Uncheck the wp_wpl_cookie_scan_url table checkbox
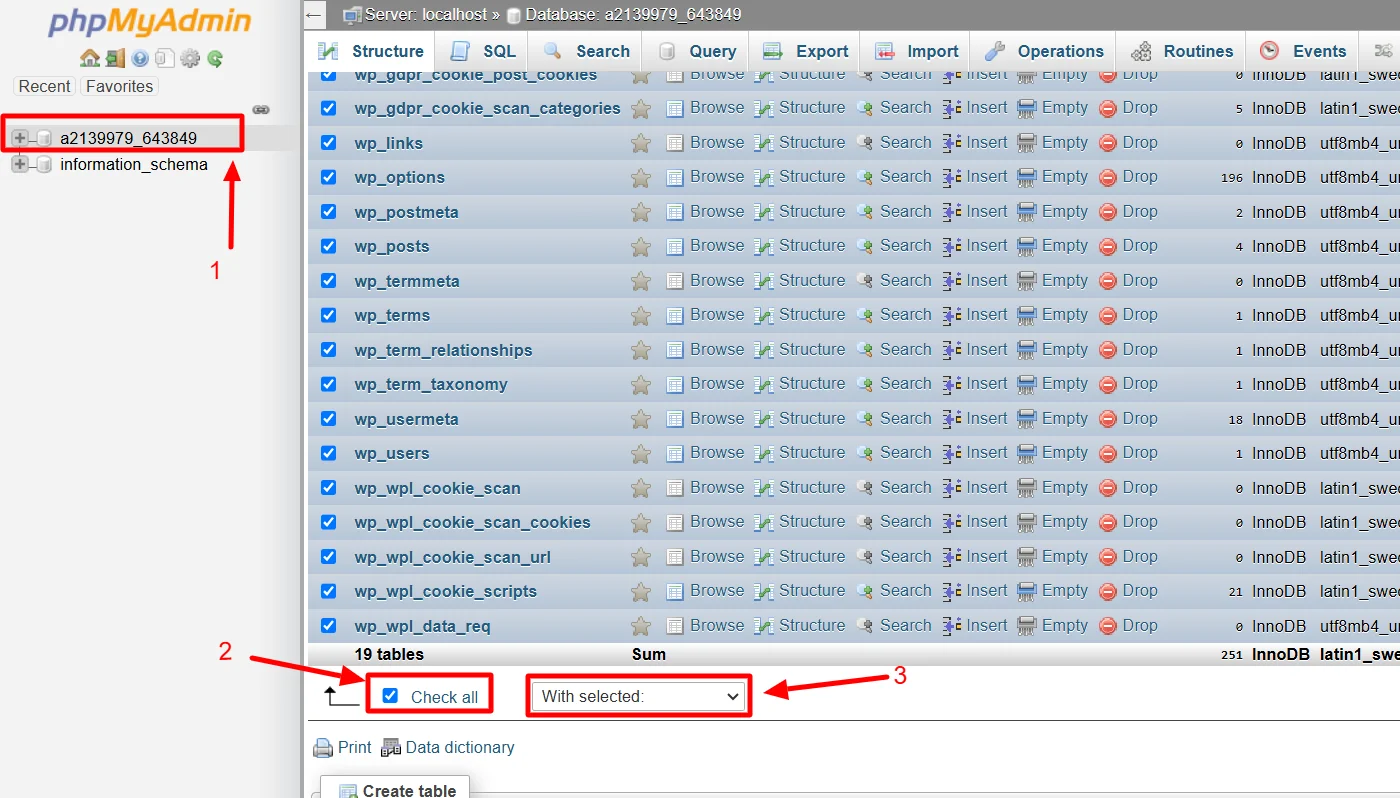Viewport: 1400px width, 798px height. pos(328,556)
